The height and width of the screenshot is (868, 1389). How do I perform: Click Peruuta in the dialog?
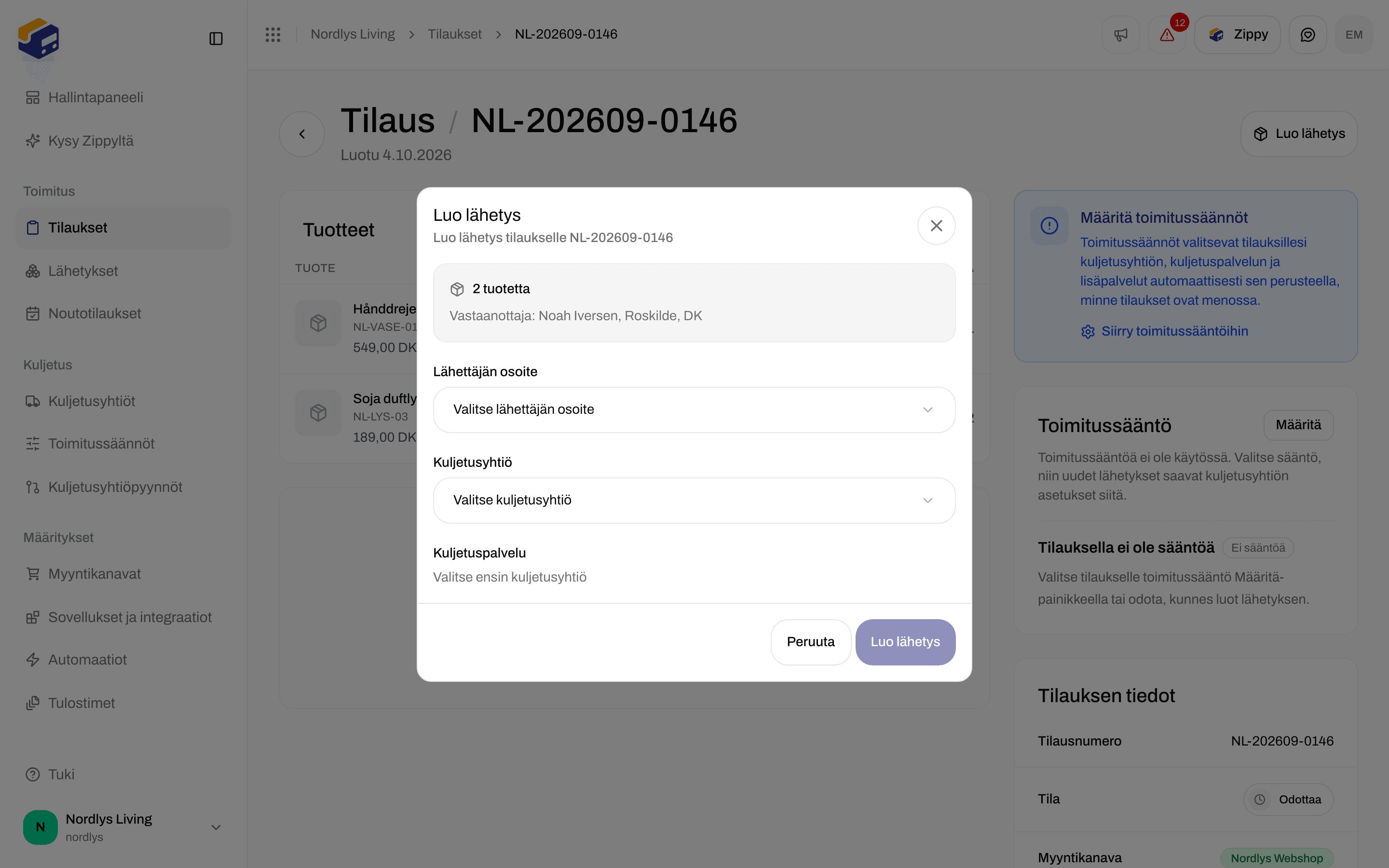tap(810, 642)
